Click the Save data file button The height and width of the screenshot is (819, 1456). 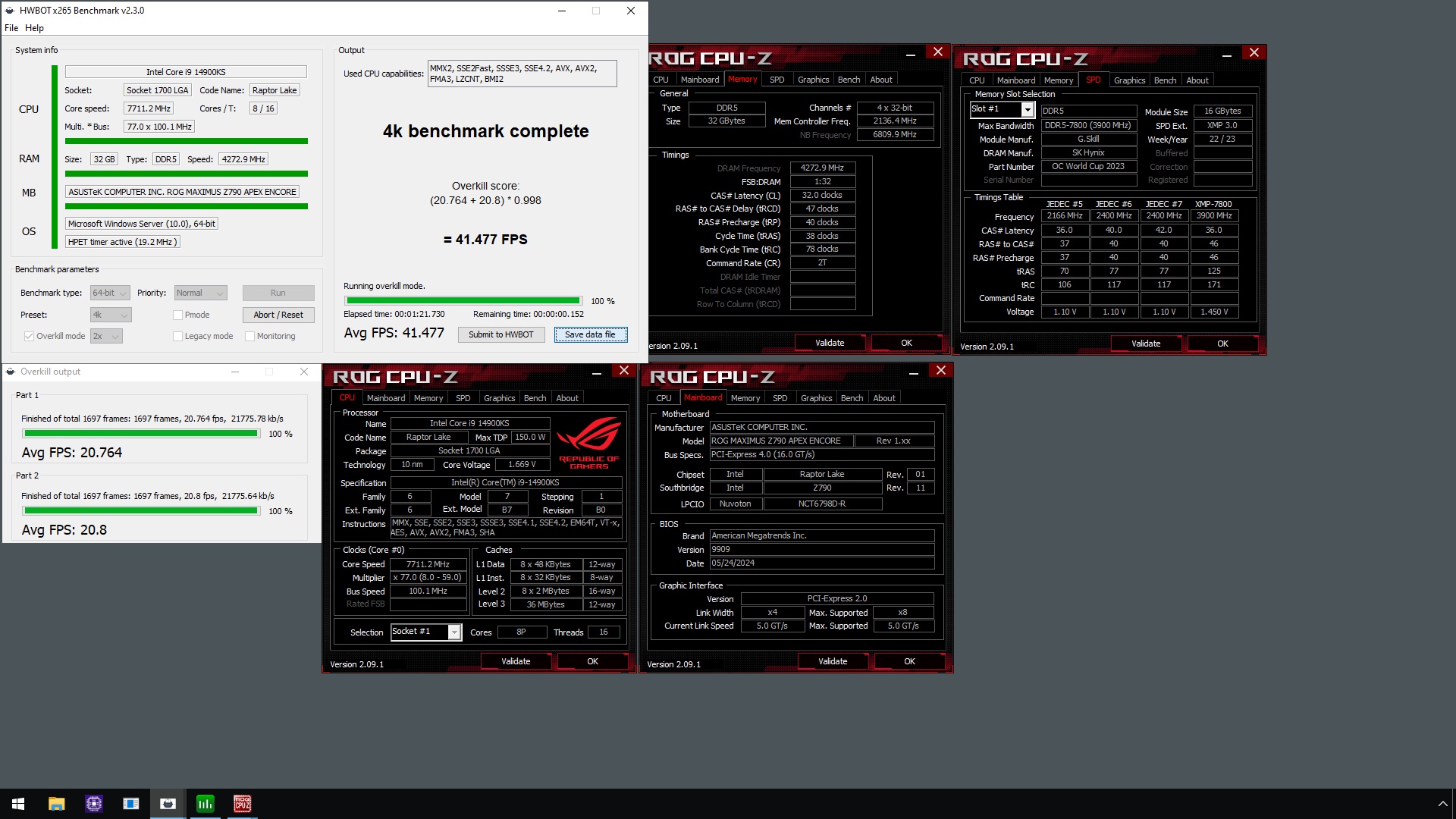pos(590,334)
